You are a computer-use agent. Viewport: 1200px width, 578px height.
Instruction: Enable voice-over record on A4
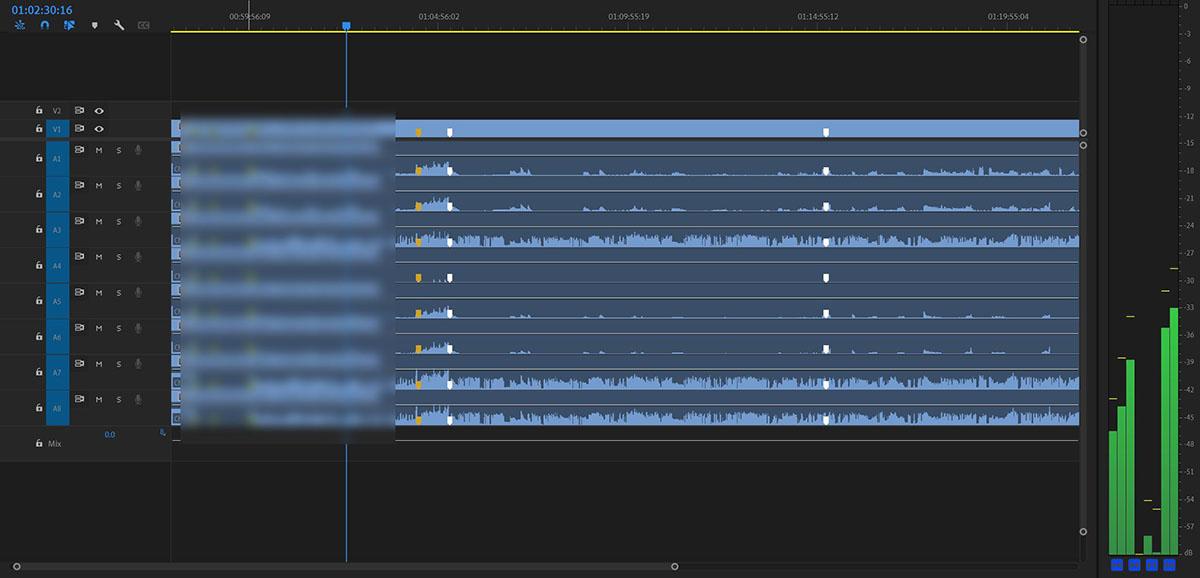[x=138, y=256]
